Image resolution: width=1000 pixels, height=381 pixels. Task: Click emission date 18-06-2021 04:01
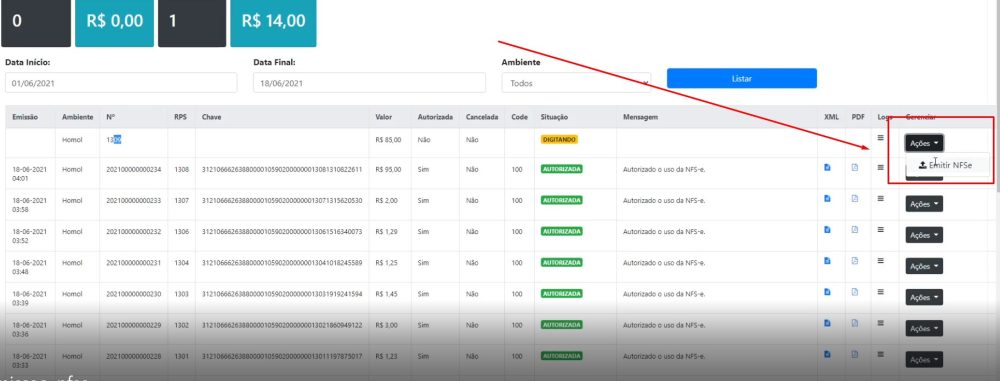click(29, 173)
